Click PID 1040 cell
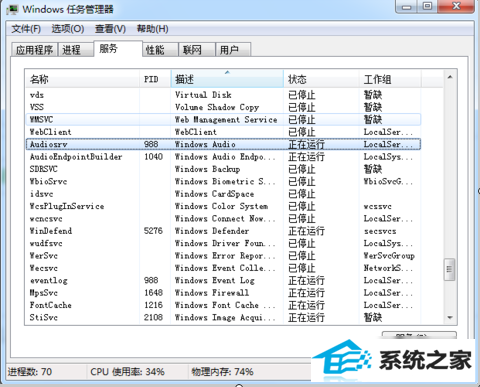The image size is (480, 387). pos(153,157)
